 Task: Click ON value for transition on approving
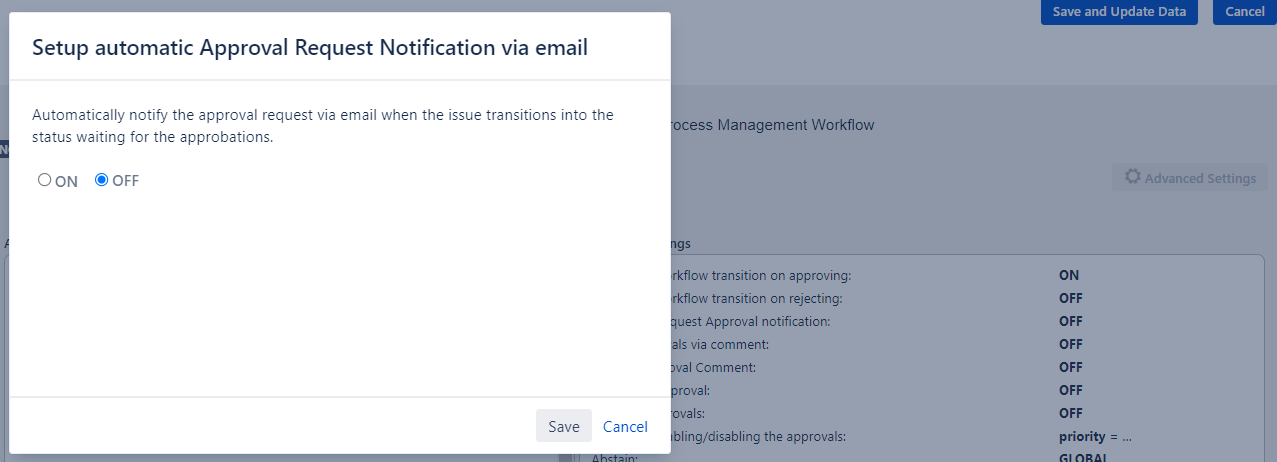pos(1069,275)
